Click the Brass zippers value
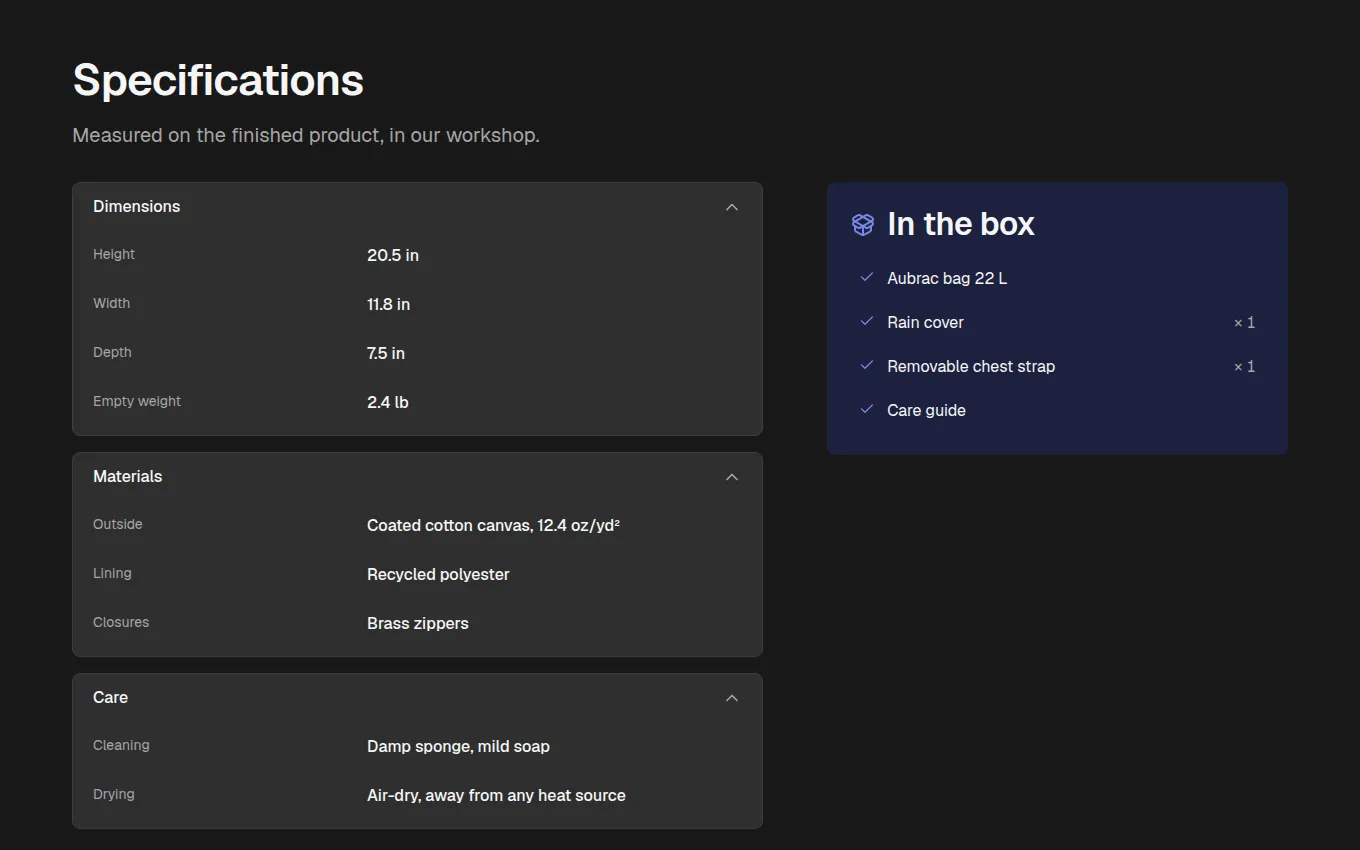 tap(418, 623)
